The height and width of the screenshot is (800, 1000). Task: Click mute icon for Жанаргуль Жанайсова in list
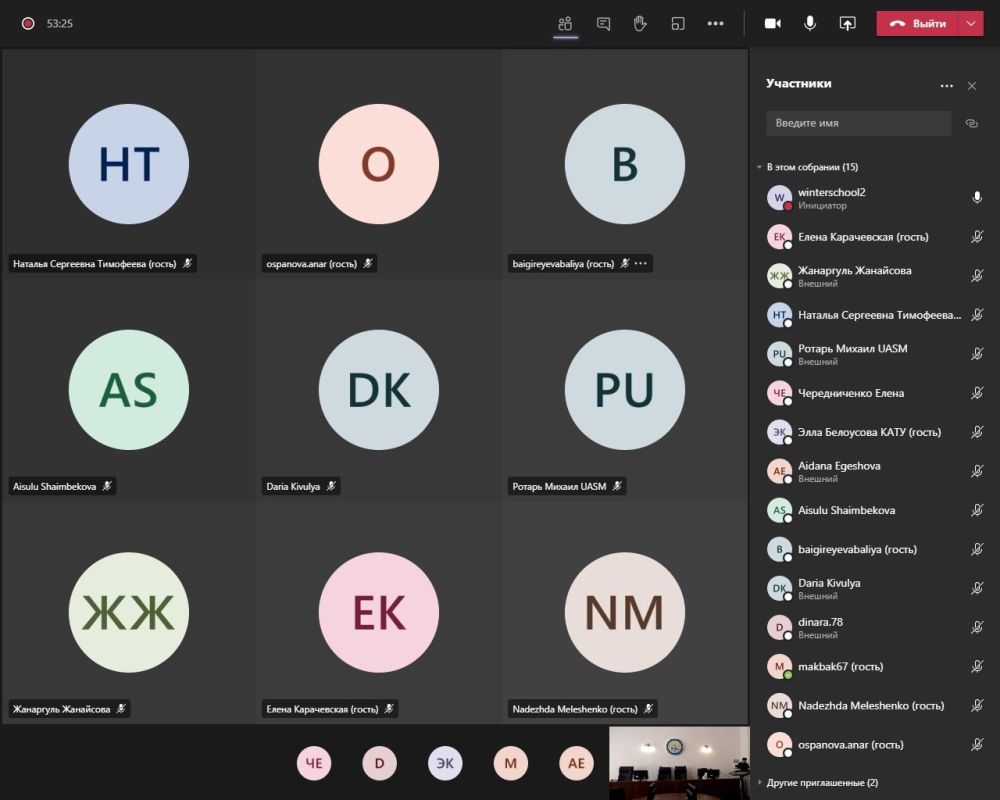click(x=976, y=276)
